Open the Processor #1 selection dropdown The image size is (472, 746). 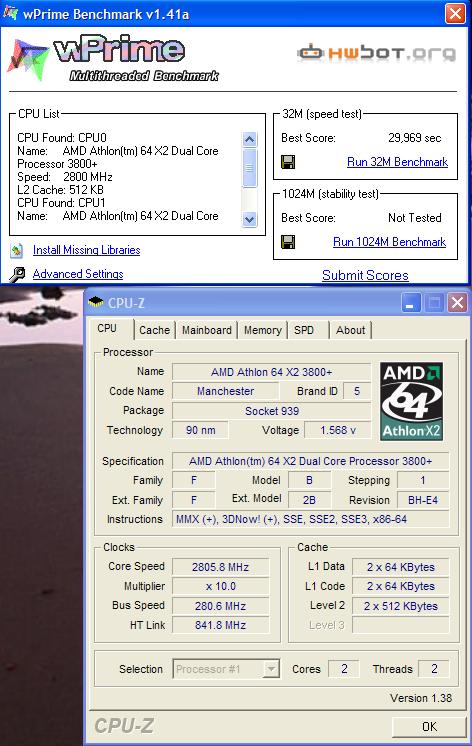[226, 669]
